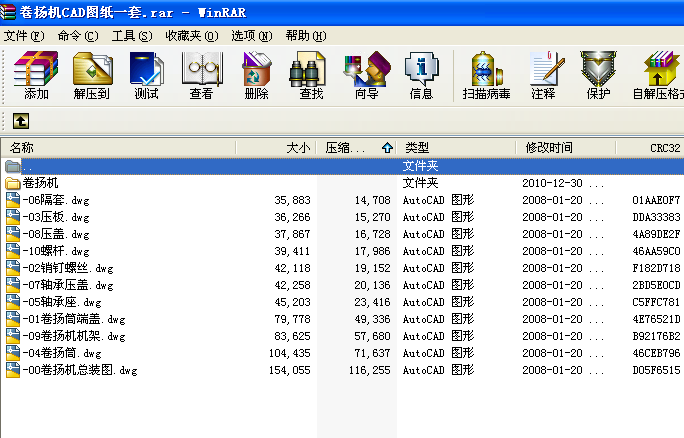Image resolution: width=684 pixels, height=438 pixels.
Task: Click CRC32 value F182D718
Action: point(656,268)
